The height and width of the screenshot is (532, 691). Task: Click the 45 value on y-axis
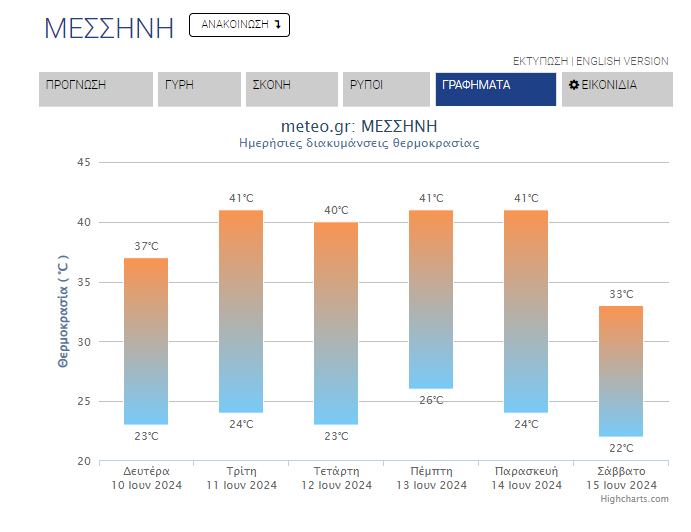[84, 163]
